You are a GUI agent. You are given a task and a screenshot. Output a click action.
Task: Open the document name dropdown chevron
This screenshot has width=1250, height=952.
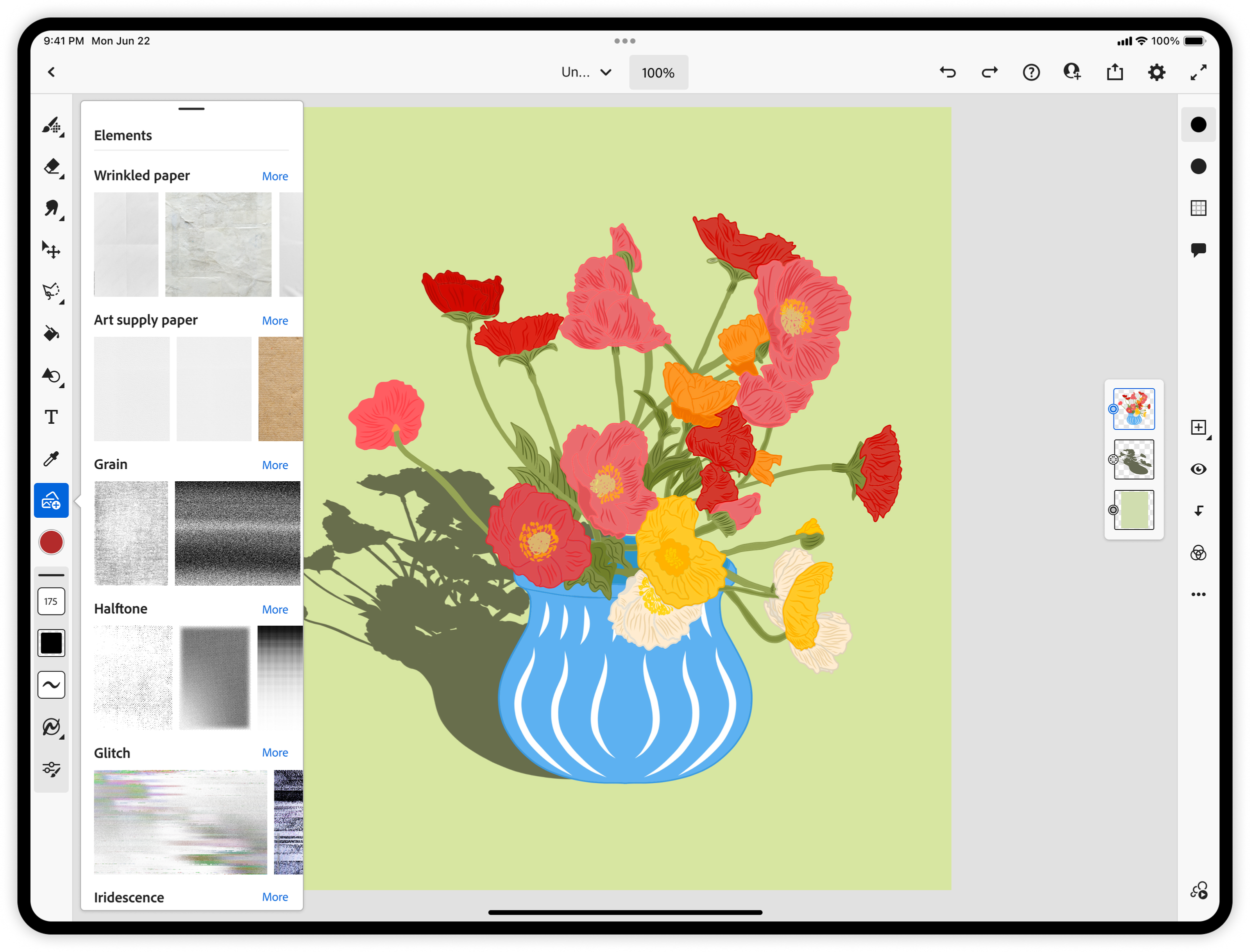(x=605, y=72)
